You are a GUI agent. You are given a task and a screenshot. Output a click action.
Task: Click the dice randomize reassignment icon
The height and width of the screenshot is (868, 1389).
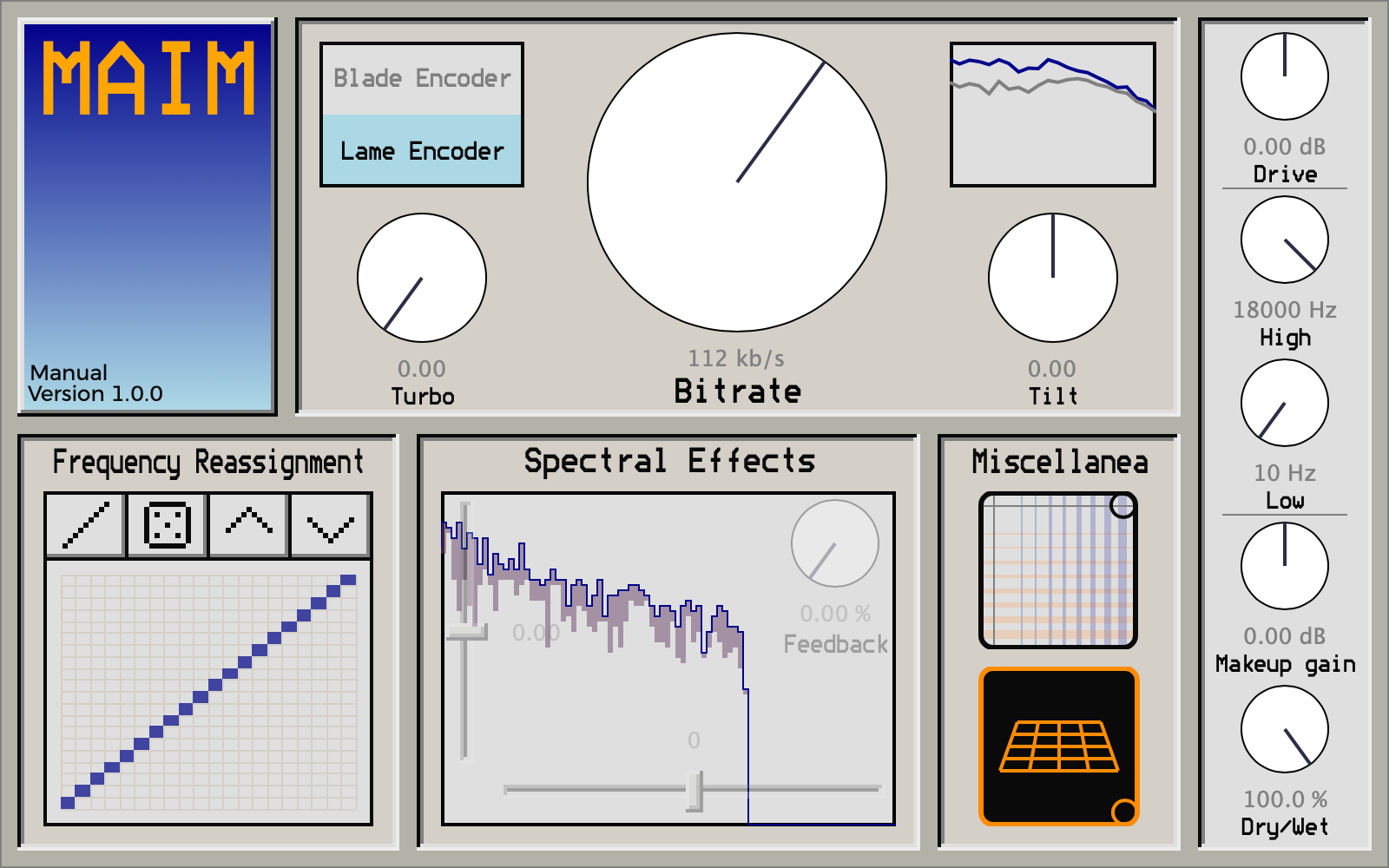[x=167, y=525]
